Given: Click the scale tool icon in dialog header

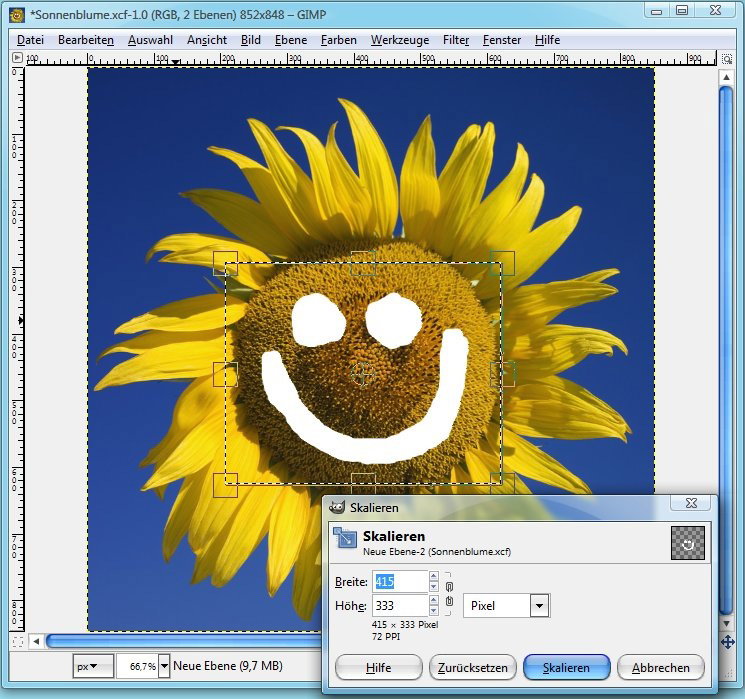Looking at the screenshot, I should click(x=345, y=537).
